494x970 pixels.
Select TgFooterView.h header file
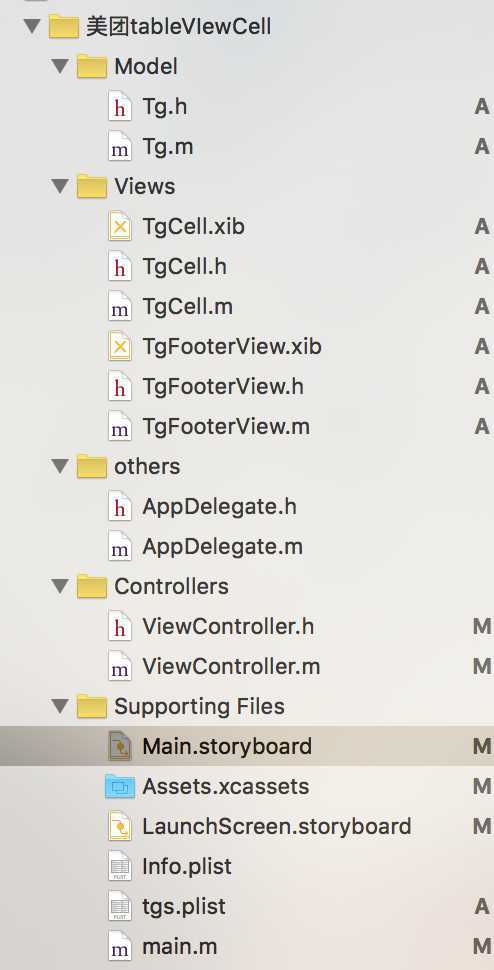[223, 387]
